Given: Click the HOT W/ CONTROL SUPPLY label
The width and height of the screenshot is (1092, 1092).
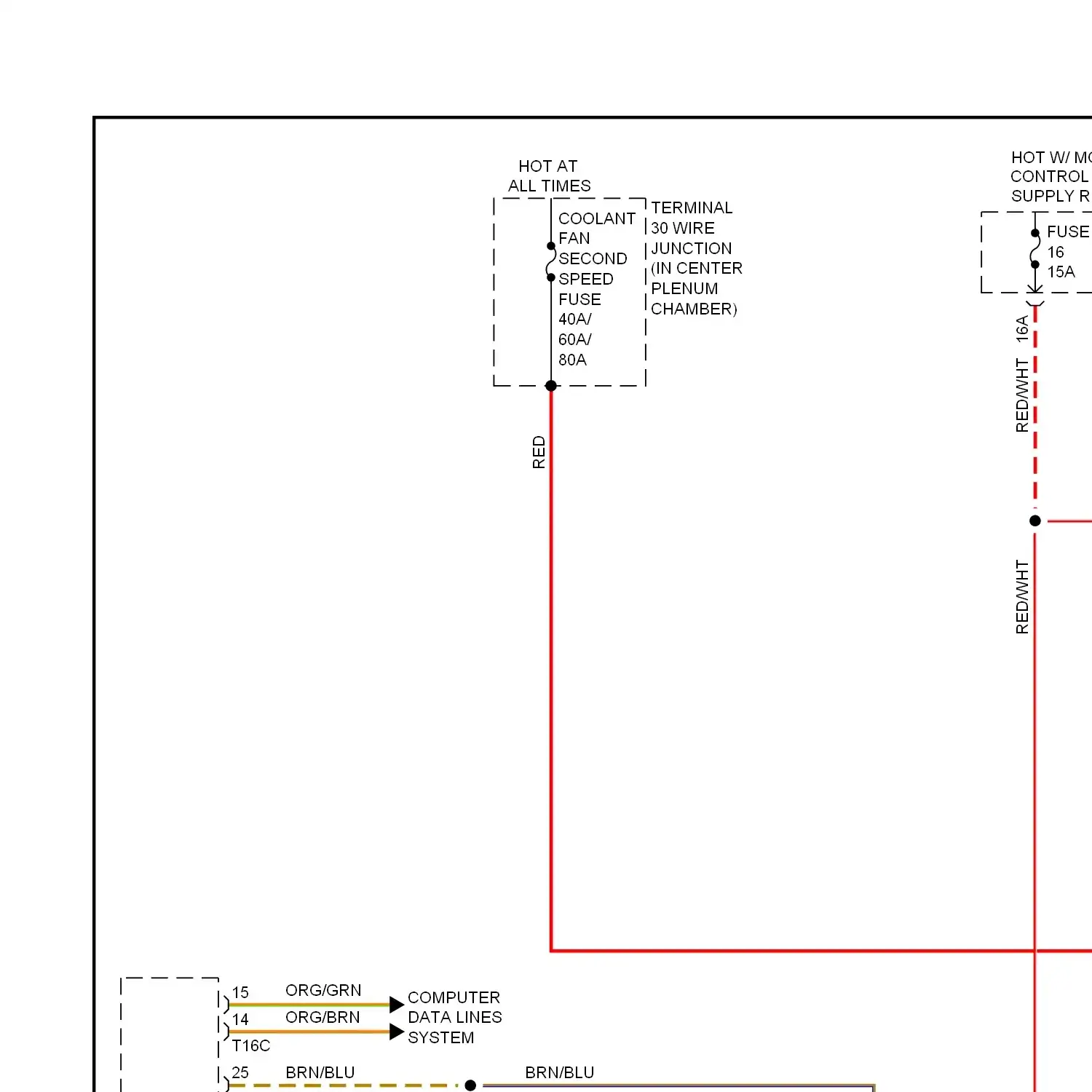Looking at the screenshot, I should (1051, 176).
